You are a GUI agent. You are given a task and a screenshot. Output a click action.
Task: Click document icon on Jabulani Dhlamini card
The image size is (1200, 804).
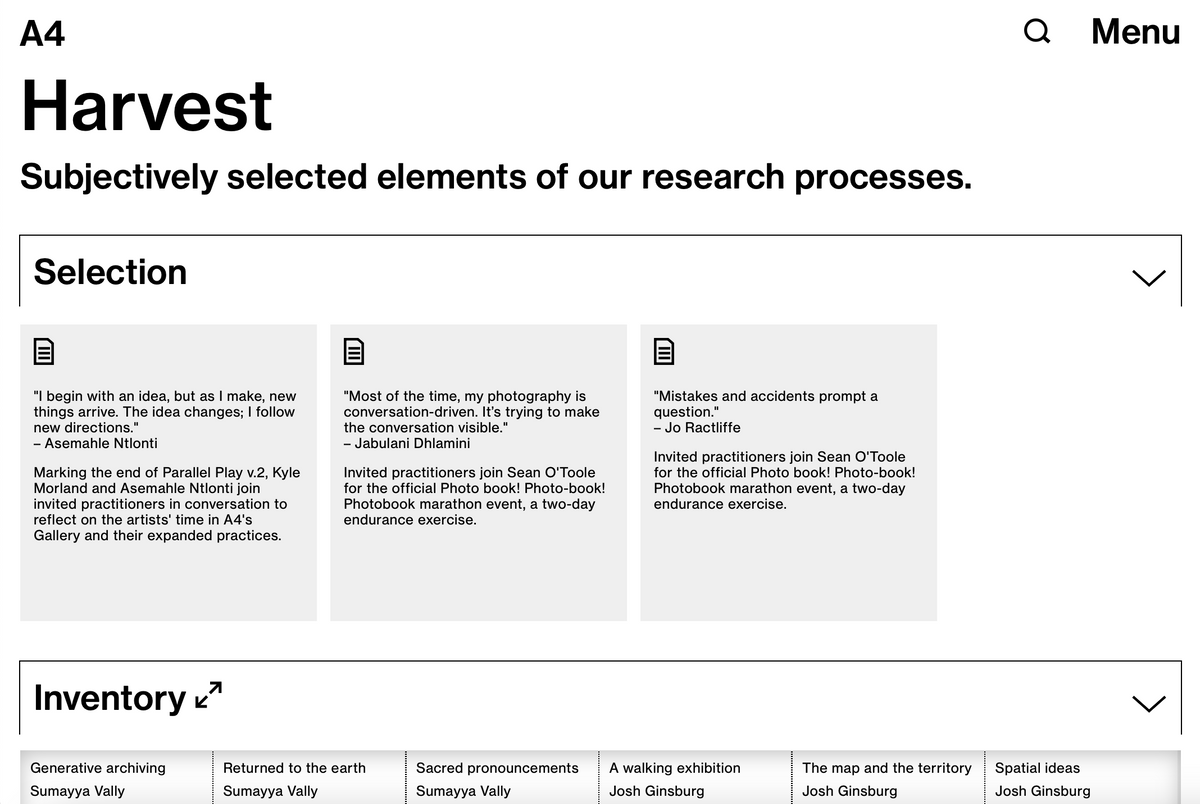pos(354,351)
